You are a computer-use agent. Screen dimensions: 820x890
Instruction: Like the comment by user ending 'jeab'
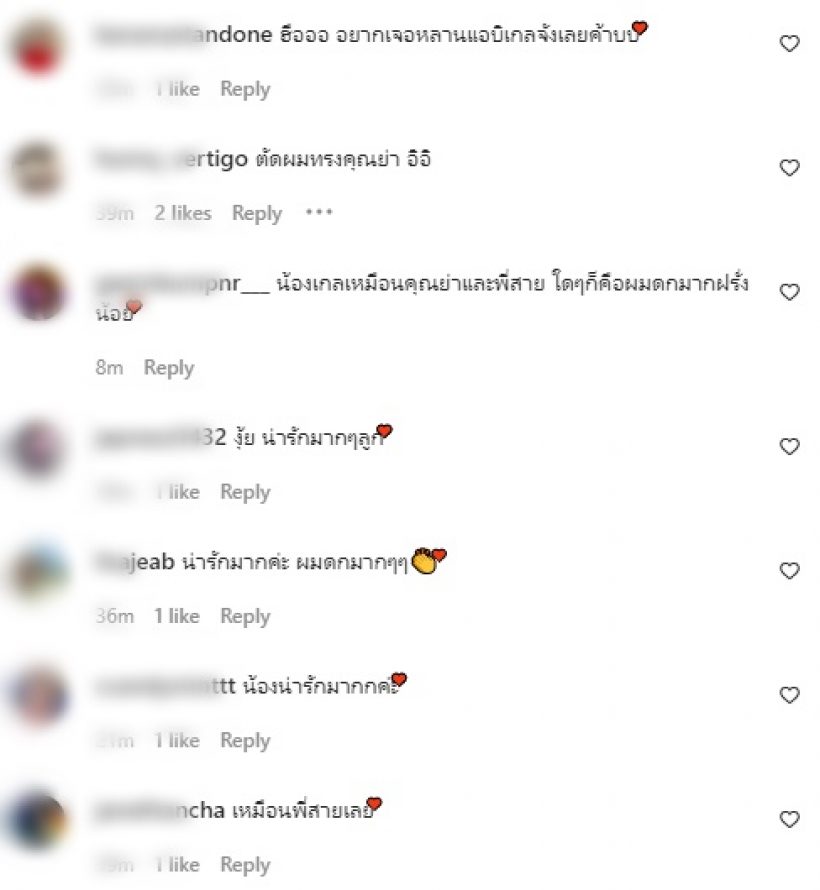point(789,570)
